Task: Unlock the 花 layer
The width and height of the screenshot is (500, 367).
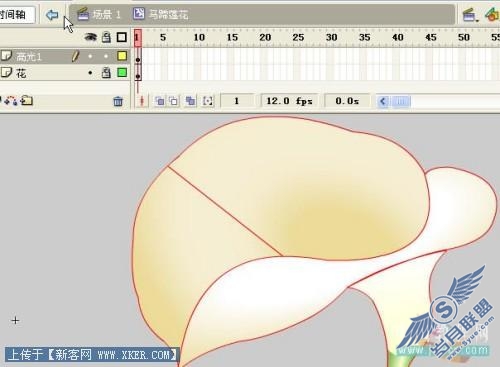Action: 106,72
